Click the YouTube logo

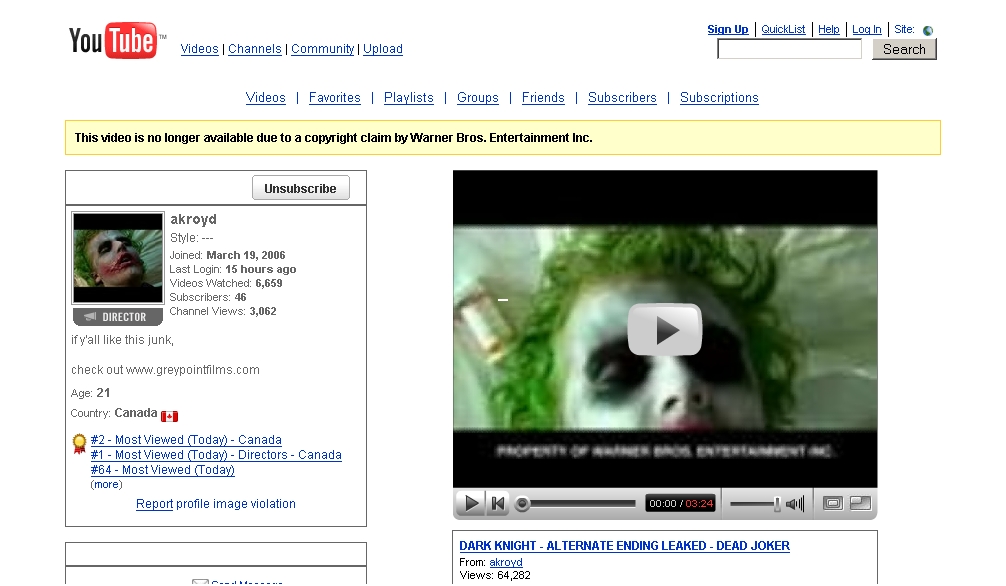click(117, 40)
